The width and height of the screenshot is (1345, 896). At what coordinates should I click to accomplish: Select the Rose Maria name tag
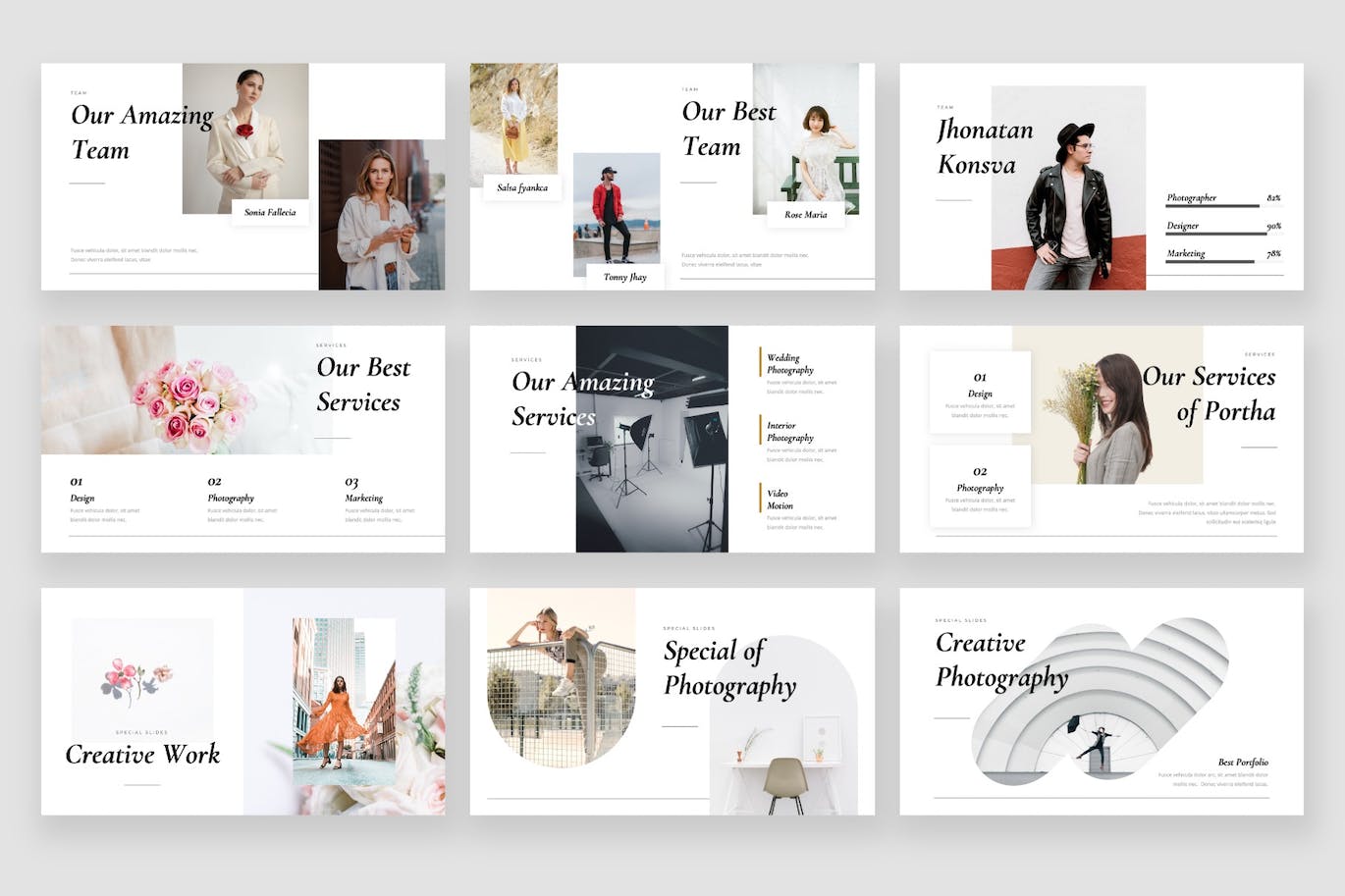click(x=805, y=214)
